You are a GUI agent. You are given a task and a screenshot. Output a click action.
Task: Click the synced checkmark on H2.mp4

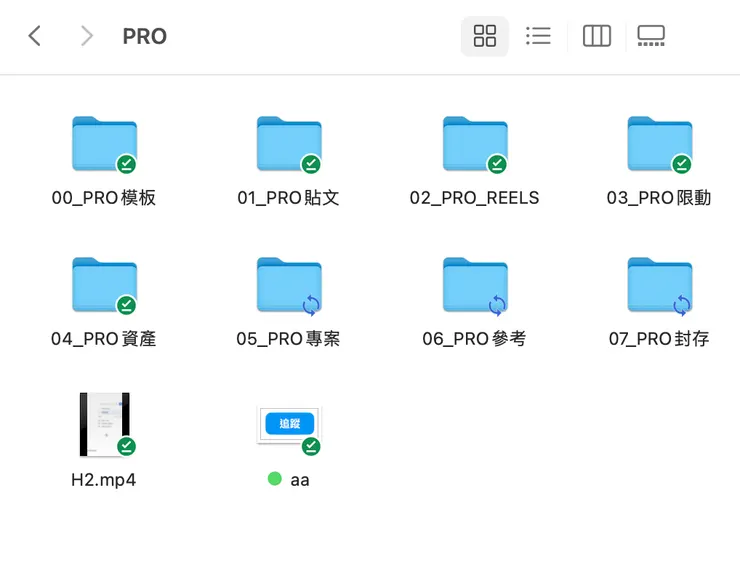click(x=126, y=446)
